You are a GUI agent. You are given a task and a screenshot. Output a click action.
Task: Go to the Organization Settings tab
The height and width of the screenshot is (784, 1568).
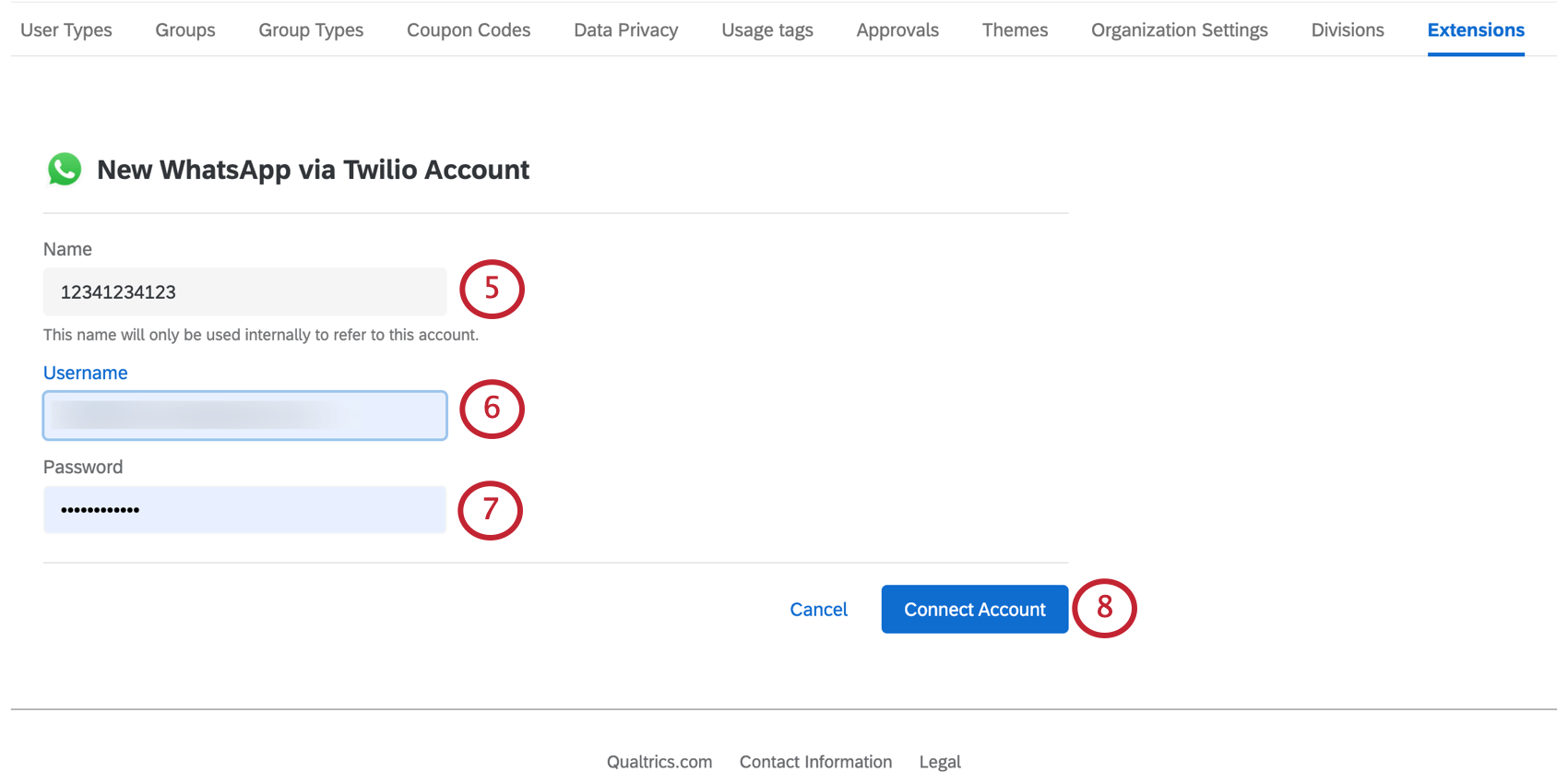tap(1179, 30)
